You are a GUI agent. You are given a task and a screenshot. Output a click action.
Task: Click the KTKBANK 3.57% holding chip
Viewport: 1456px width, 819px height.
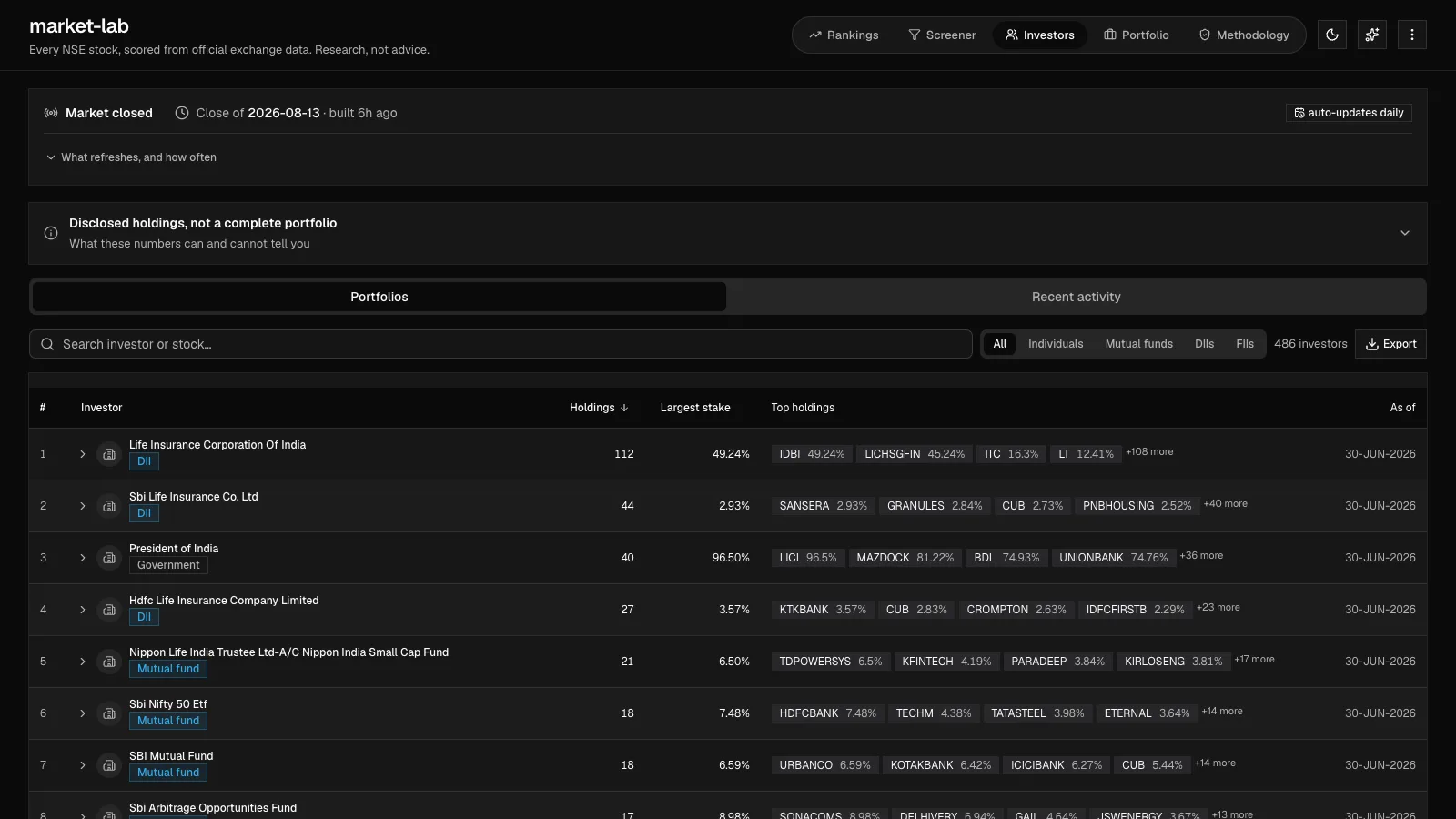(823, 610)
